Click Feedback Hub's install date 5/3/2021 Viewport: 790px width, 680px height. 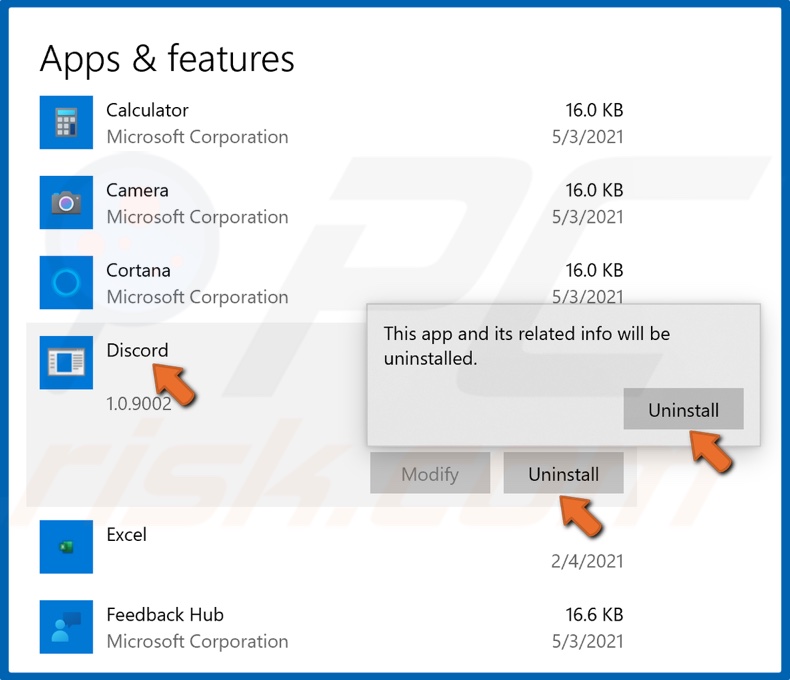(x=587, y=641)
